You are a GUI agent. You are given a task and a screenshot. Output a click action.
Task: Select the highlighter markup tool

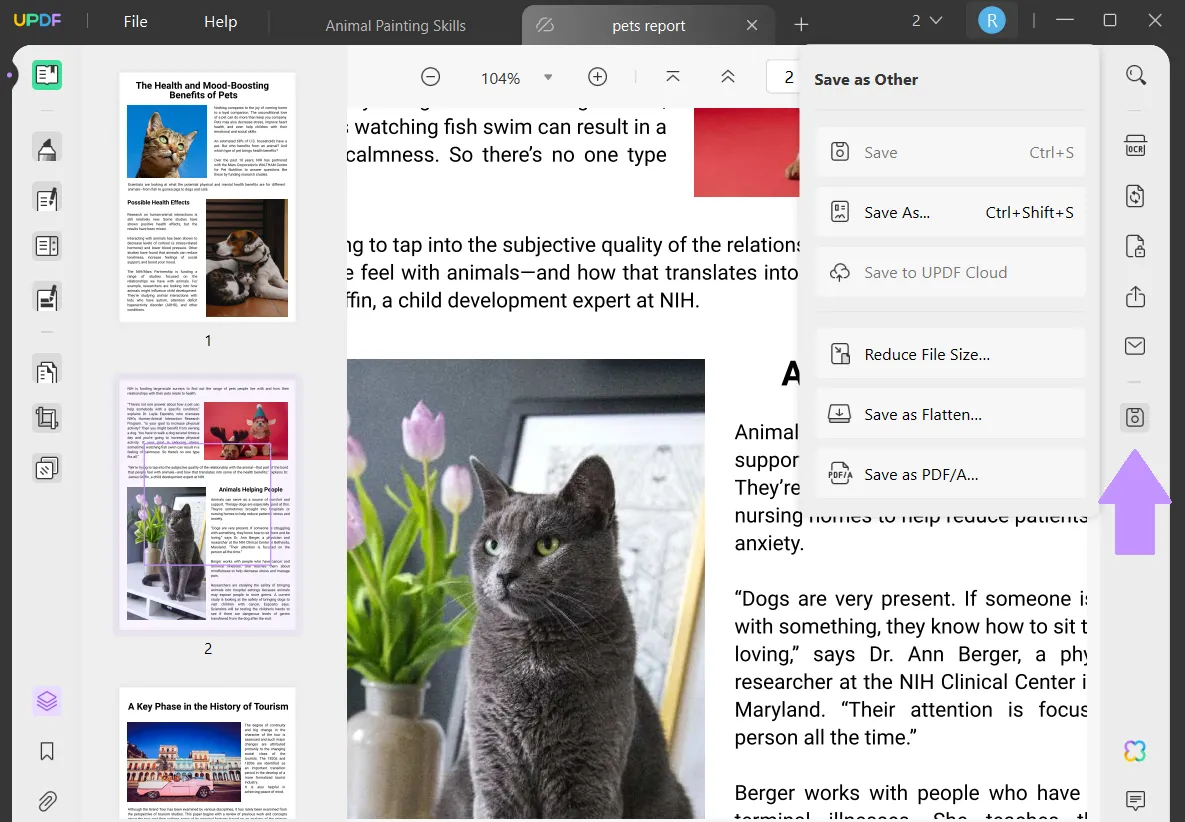click(x=46, y=148)
